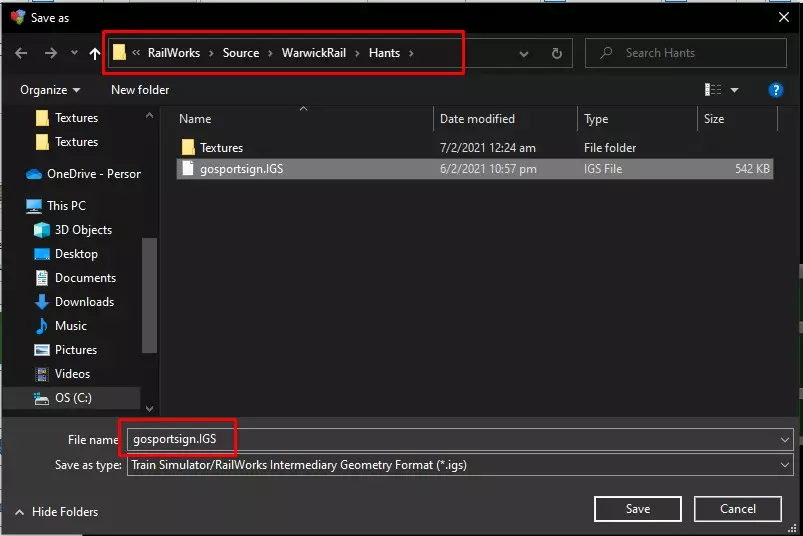Open Pictures in navigation pane
The image size is (803, 536).
click(x=66, y=350)
